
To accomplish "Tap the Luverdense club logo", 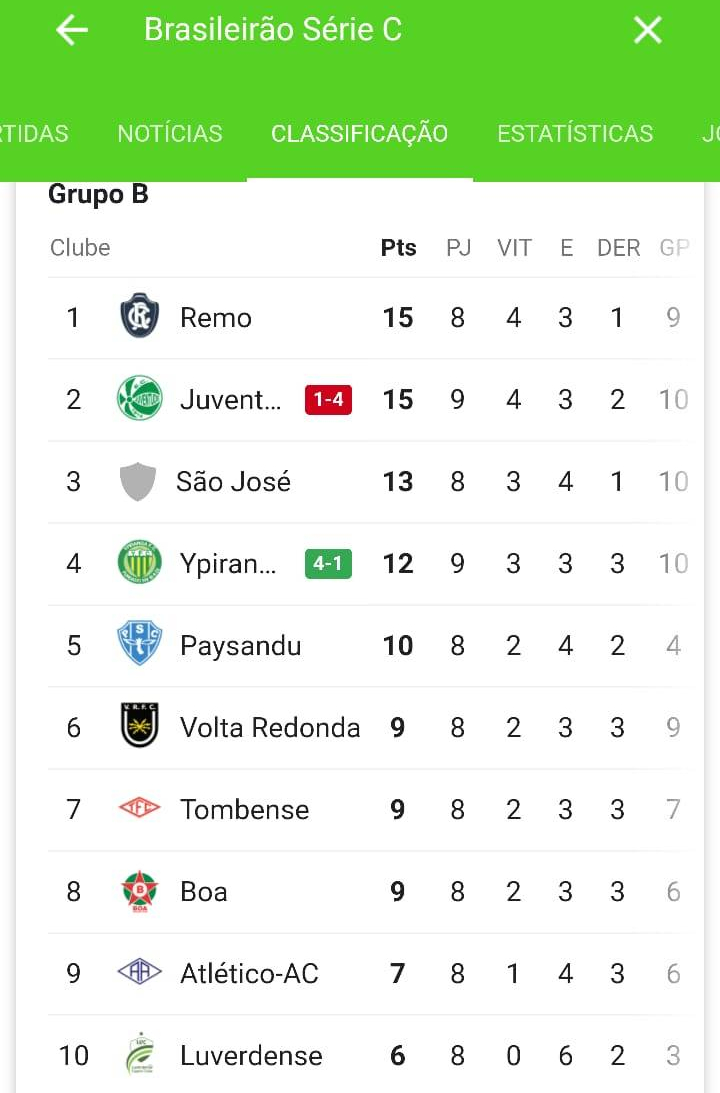I will (x=139, y=1055).
